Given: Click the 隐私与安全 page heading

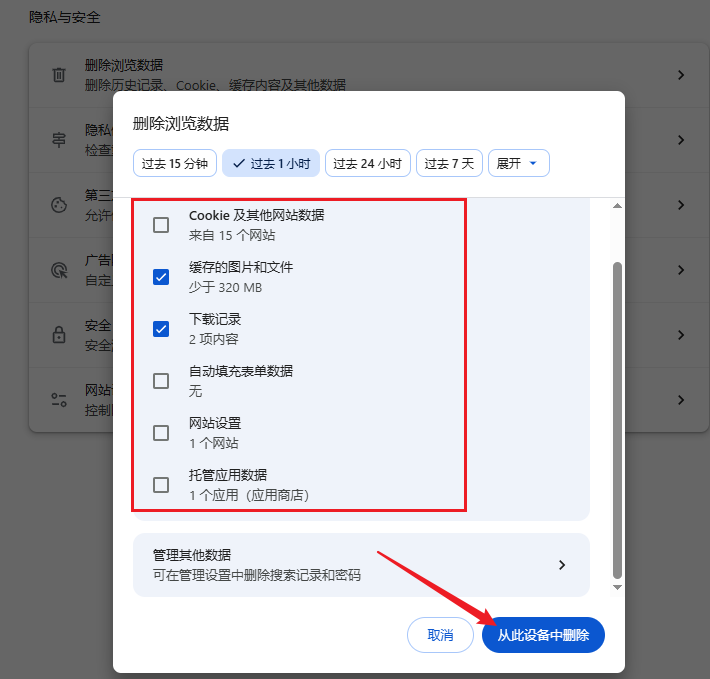Looking at the screenshot, I should [65, 17].
